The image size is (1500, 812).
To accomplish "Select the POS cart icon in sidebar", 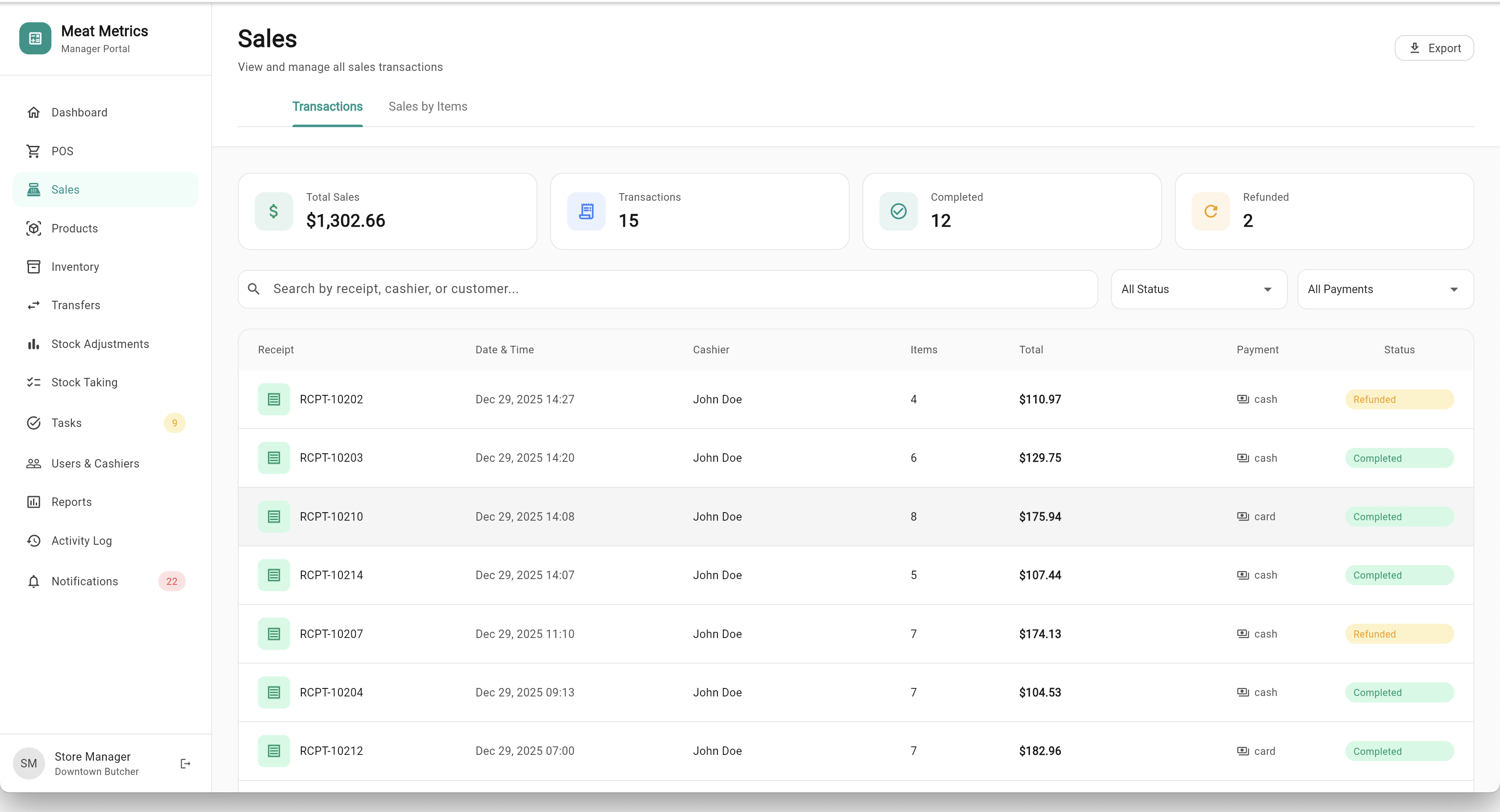I will pyautogui.click(x=33, y=151).
